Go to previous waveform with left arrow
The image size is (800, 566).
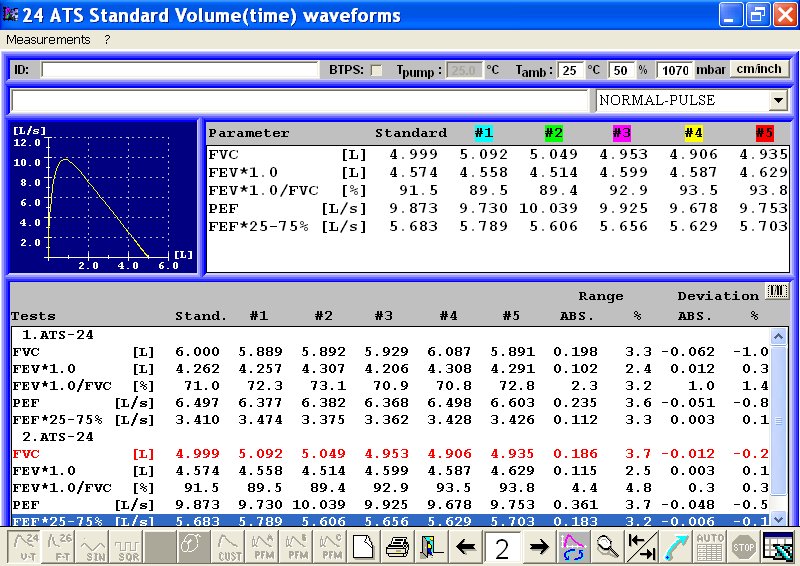[x=465, y=547]
